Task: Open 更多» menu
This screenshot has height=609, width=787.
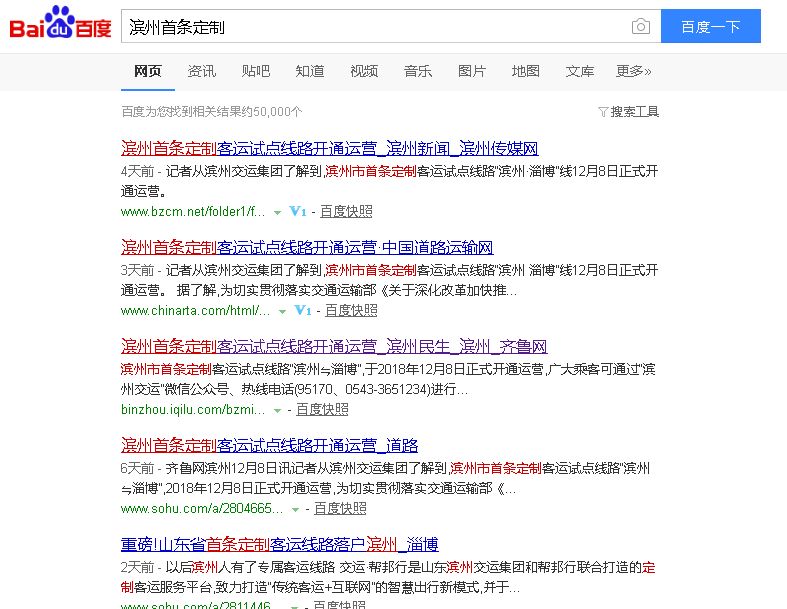Action: [x=633, y=71]
